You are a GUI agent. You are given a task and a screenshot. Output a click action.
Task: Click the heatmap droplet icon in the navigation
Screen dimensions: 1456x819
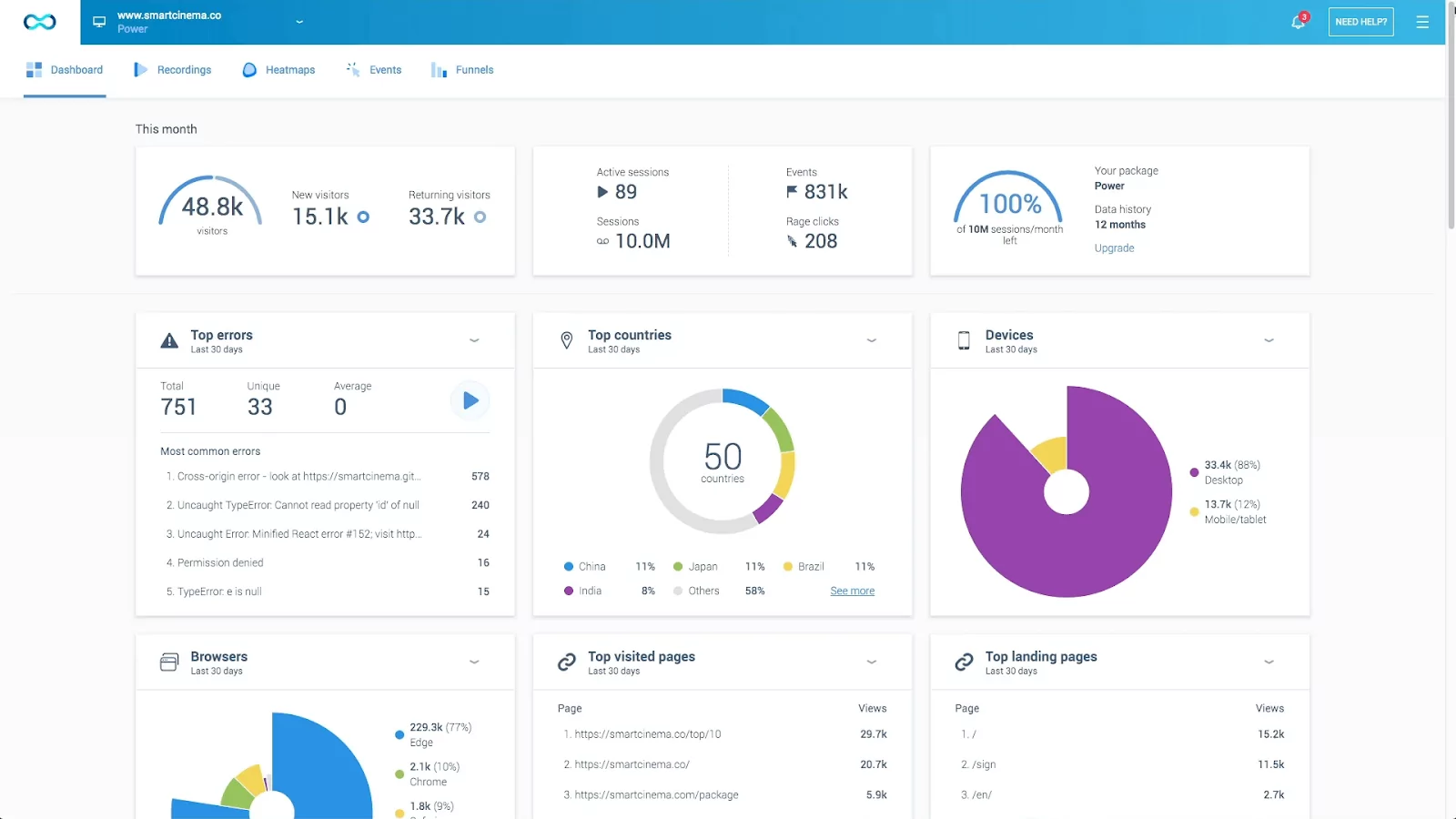[248, 69]
